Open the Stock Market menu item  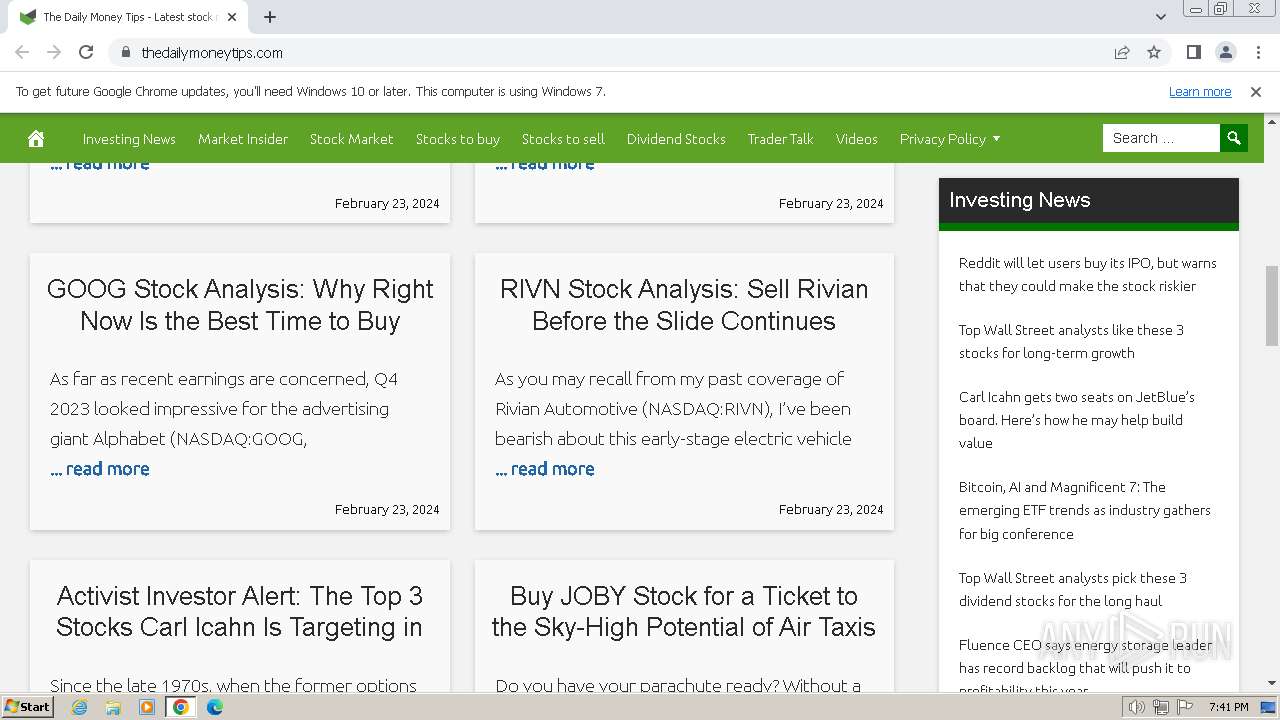point(351,139)
